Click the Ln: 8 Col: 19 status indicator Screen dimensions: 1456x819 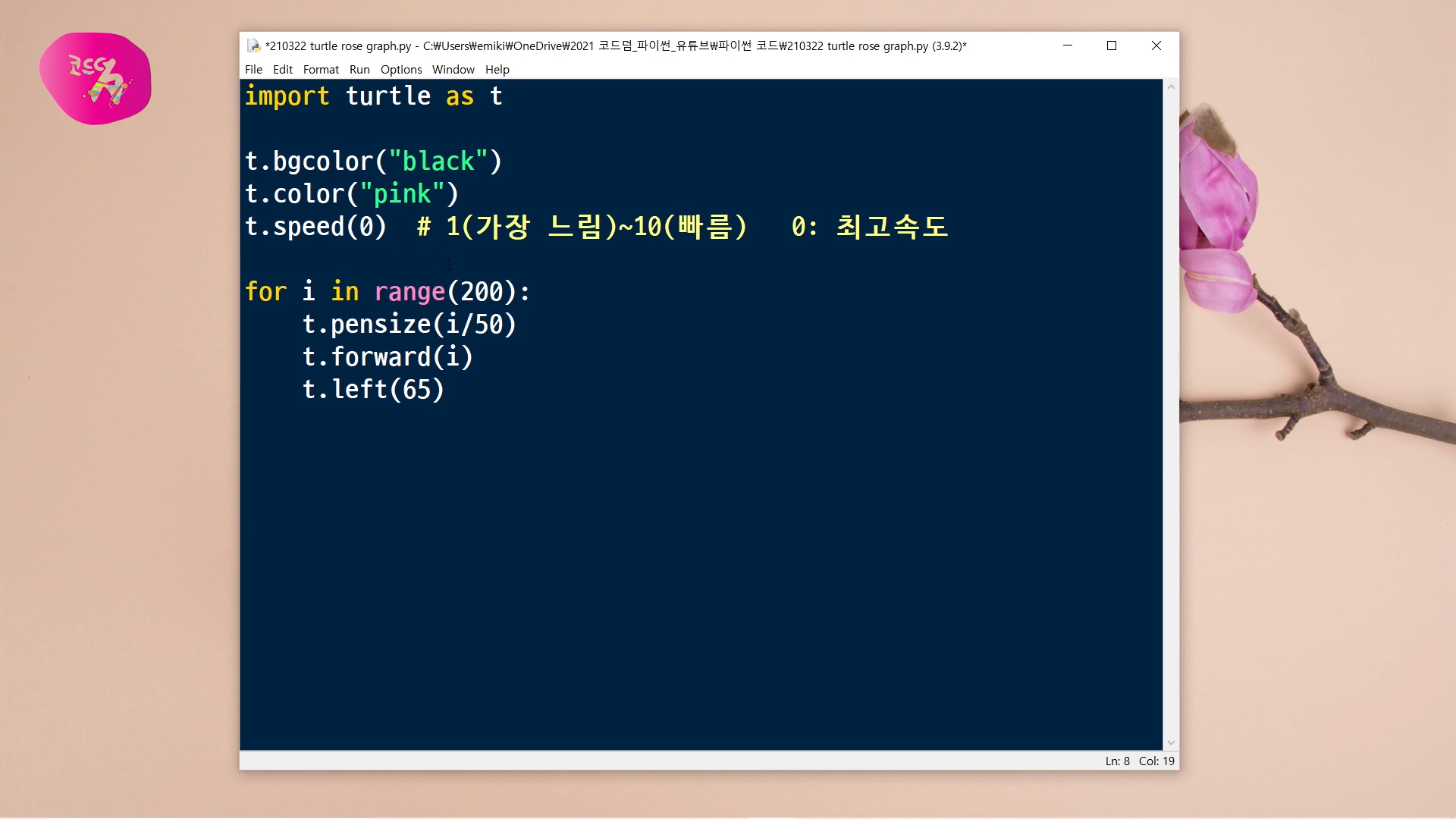[1139, 761]
